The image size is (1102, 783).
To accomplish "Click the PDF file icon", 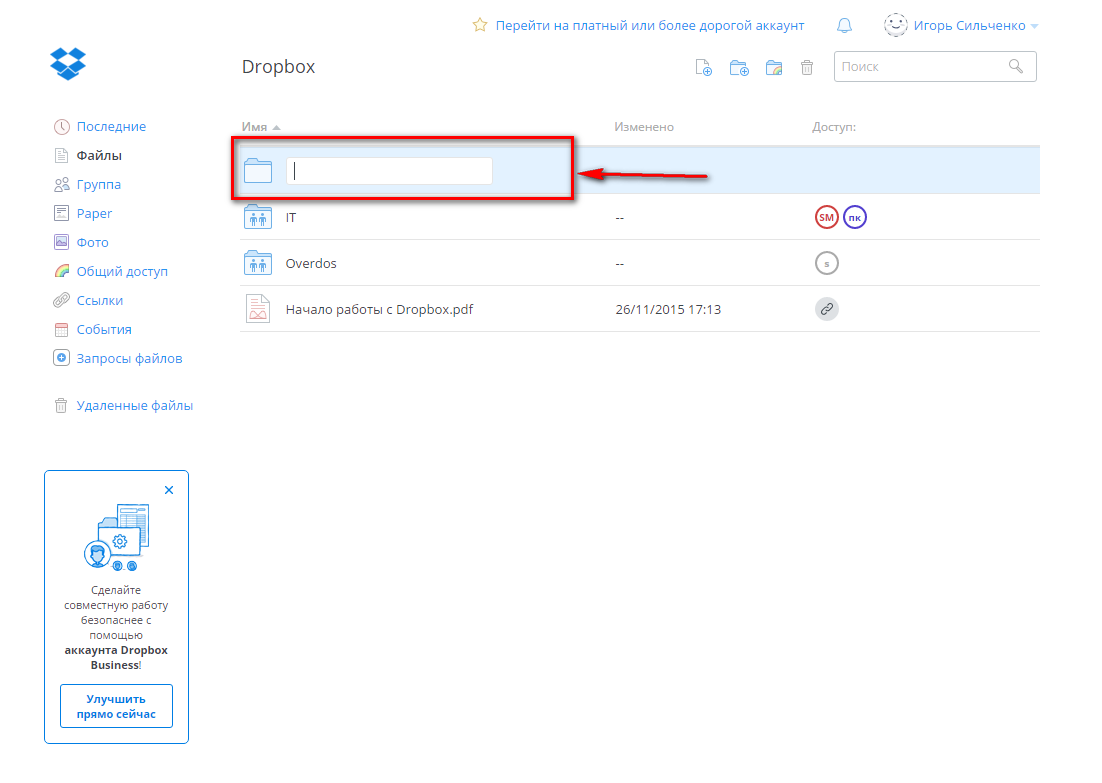I will (x=258, y=309).
